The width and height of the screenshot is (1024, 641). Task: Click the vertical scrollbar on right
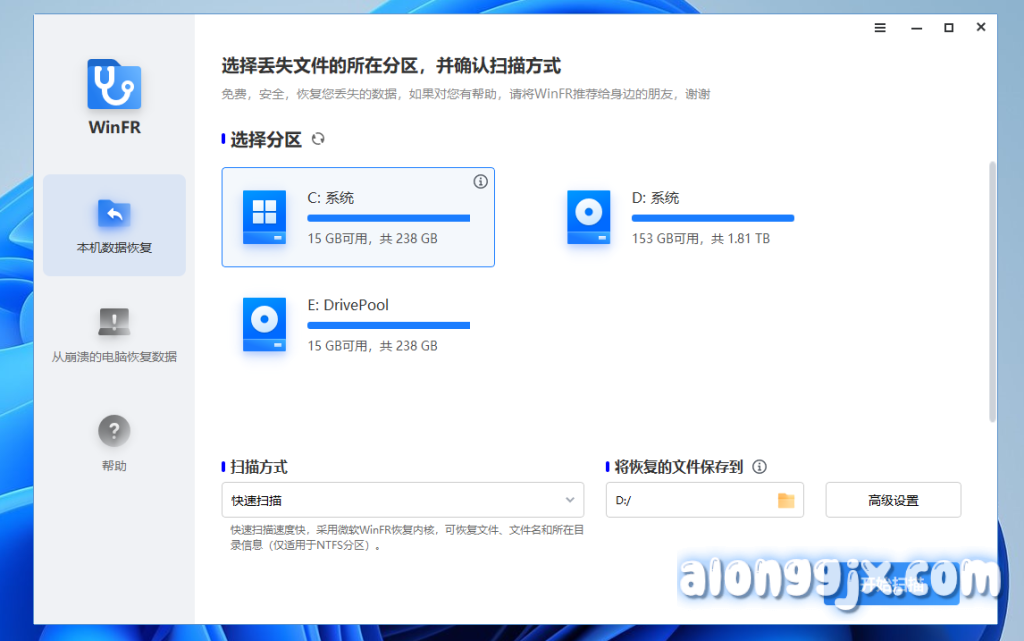point(992,290)
